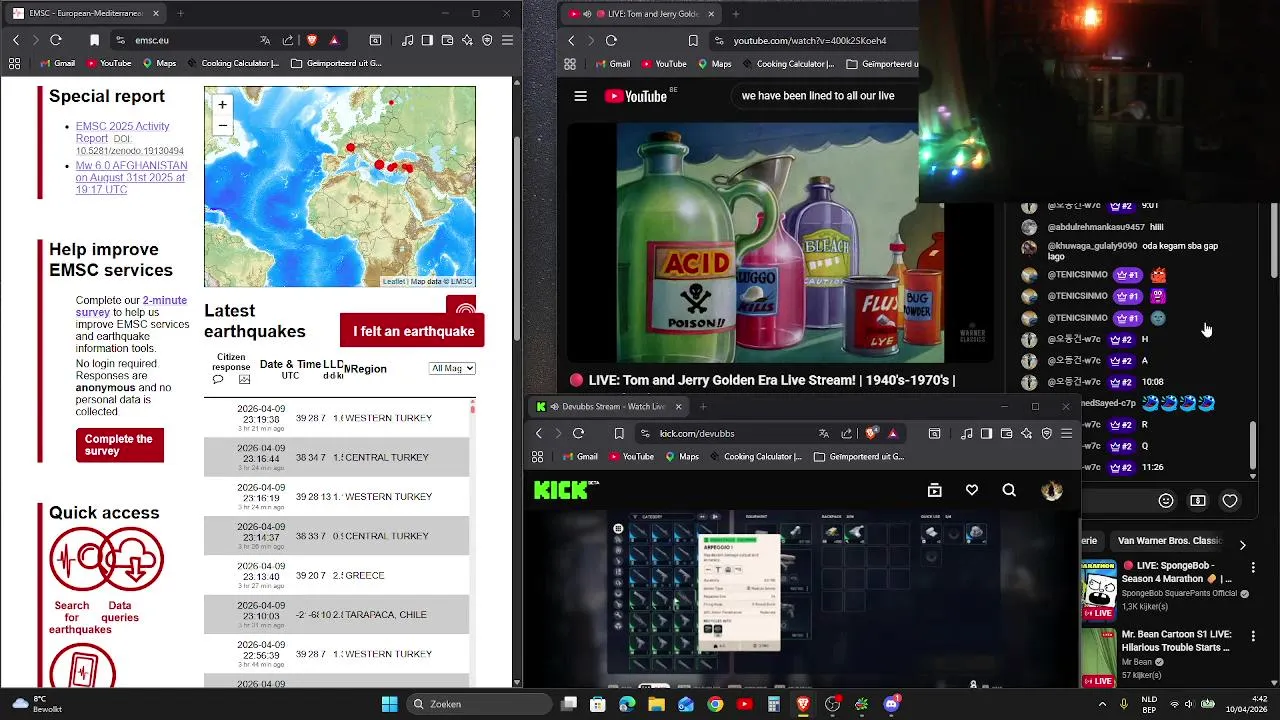This screenshot has height=720, width=1280.
Task: Open Windows Start menu
Action: point(389,704)
